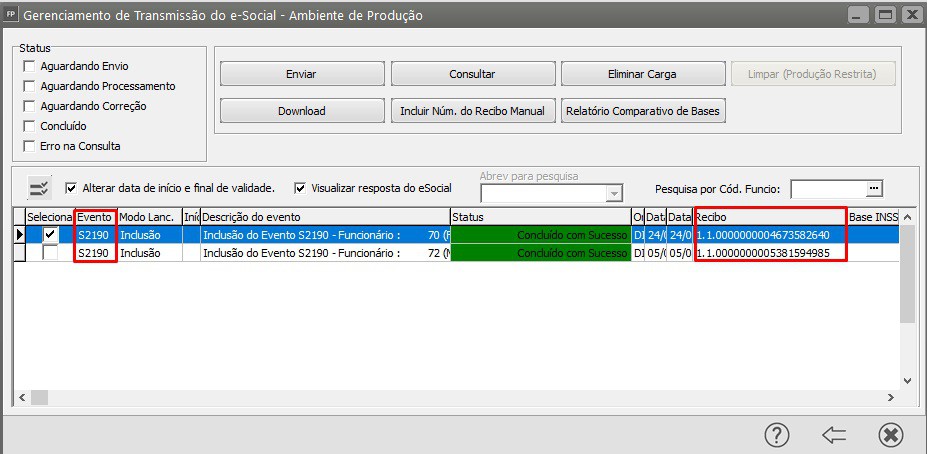The height and width of the screenshot is (454, 927).
Task: Click the vertical scrollbar down arrow
Action: click(907, 381)
